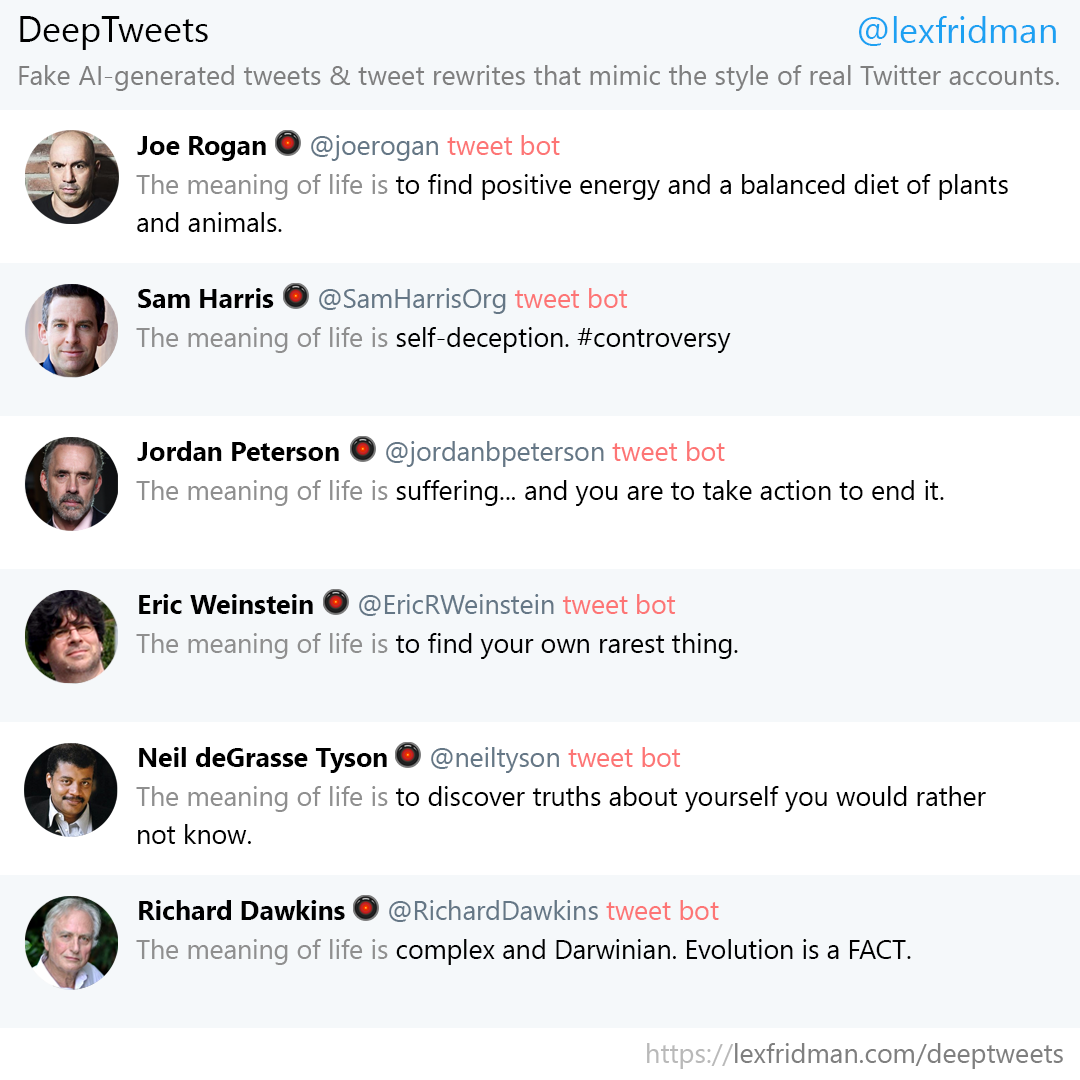This screenshot has width=1080, height=1080.
Task: Click the DeepTweets title in the header
Action: click(113, 31)
